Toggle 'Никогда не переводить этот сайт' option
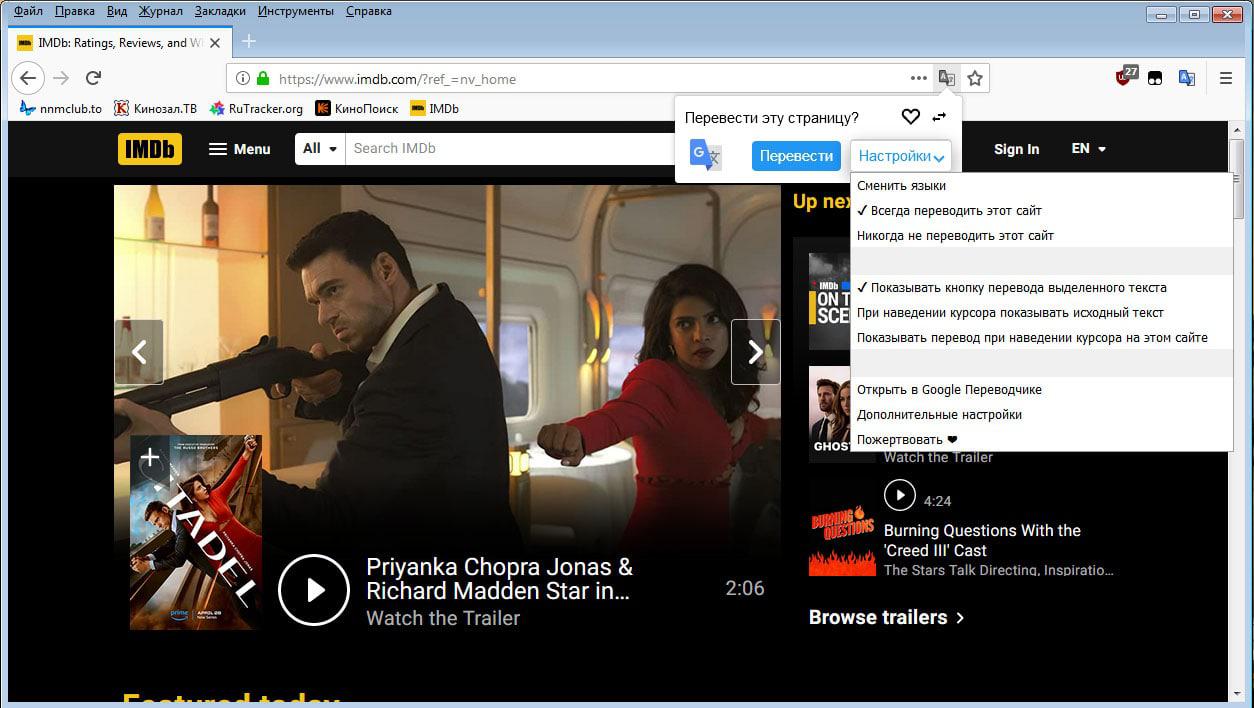 click(1041, 236)
